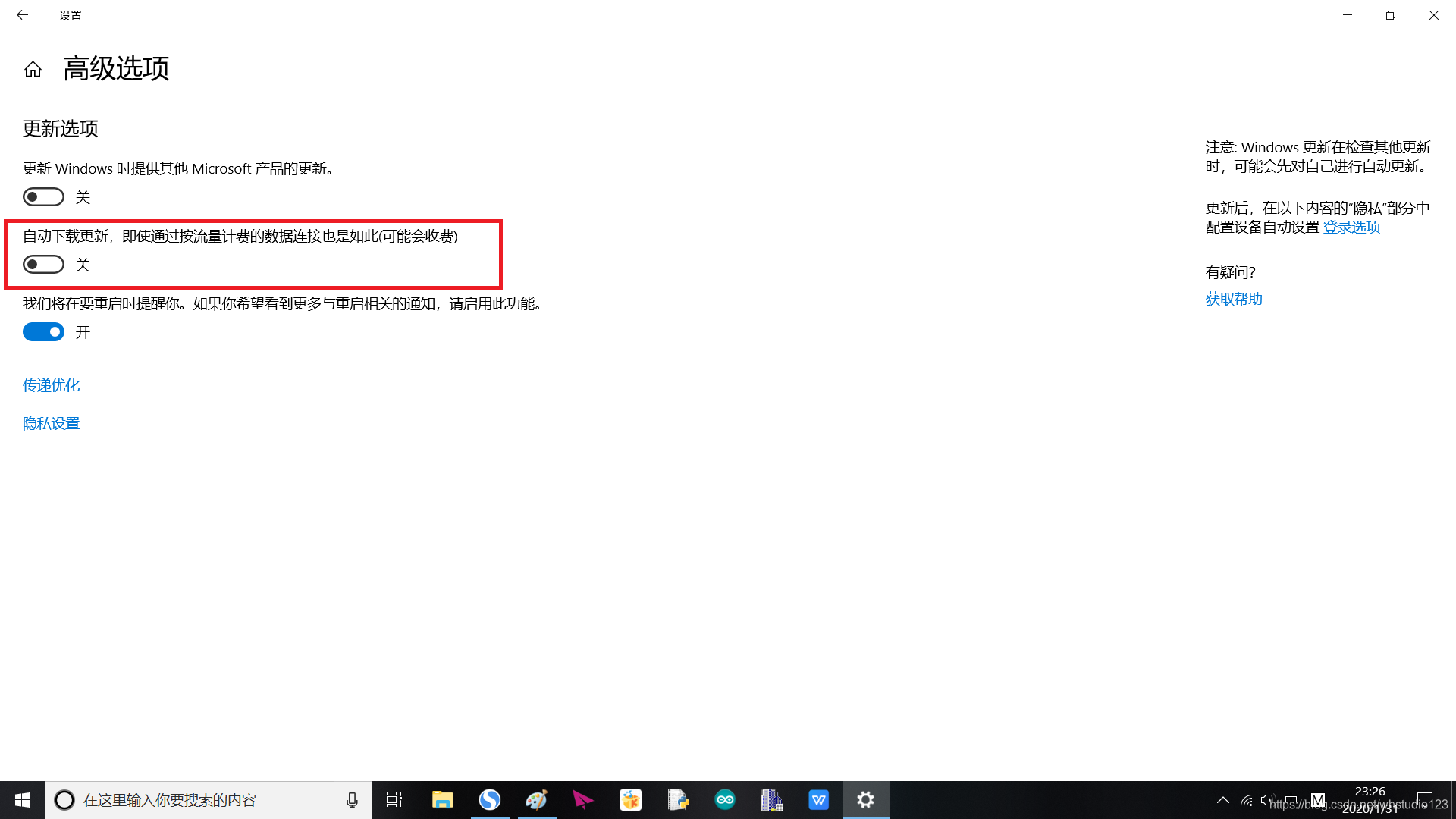
Task: Click the 更新选项 section heading
Action: 61,129
